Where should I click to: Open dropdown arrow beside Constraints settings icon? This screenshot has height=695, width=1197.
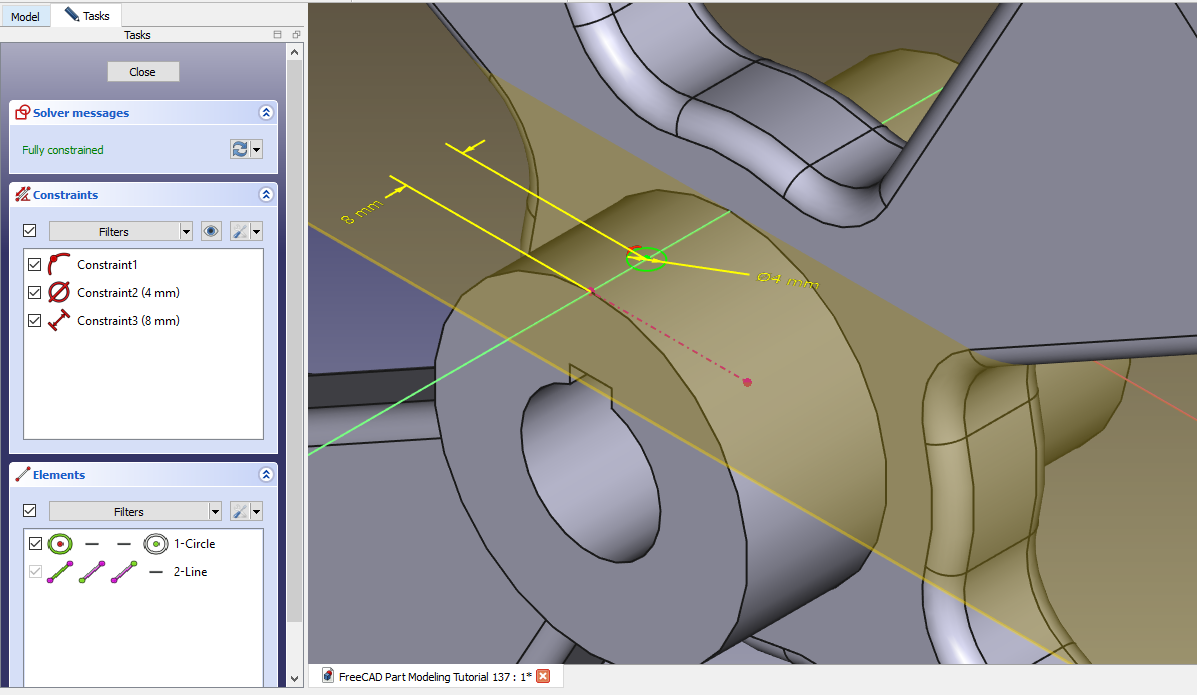[x=256, y=231]
